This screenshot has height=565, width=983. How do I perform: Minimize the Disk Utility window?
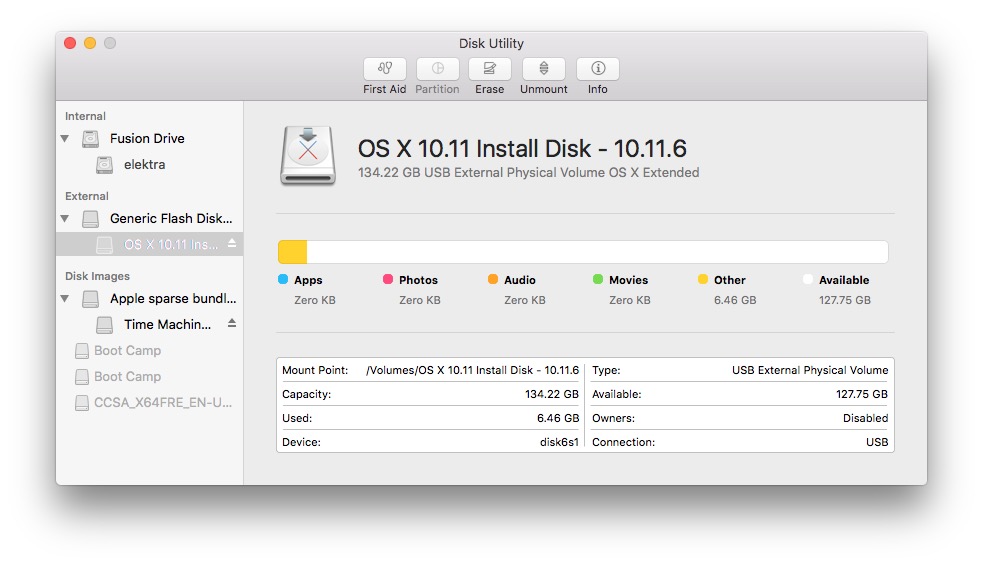(x=90, y=43)
